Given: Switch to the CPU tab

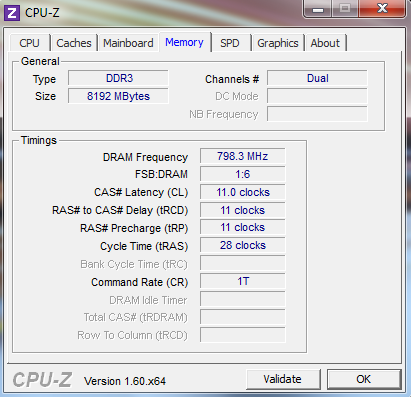Looking at the screenshot, I should click(x=29, y=43).
